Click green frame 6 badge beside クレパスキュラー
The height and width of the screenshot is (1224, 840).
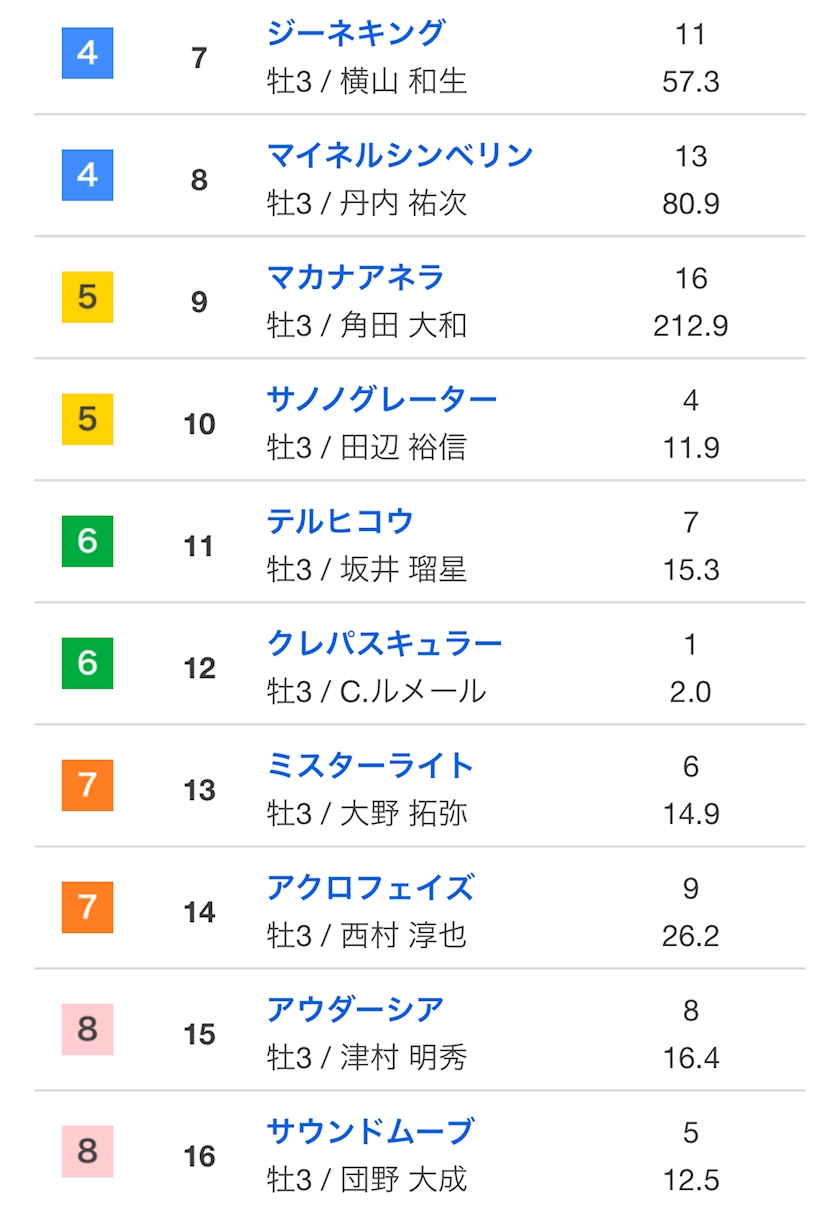click(88, 663)
